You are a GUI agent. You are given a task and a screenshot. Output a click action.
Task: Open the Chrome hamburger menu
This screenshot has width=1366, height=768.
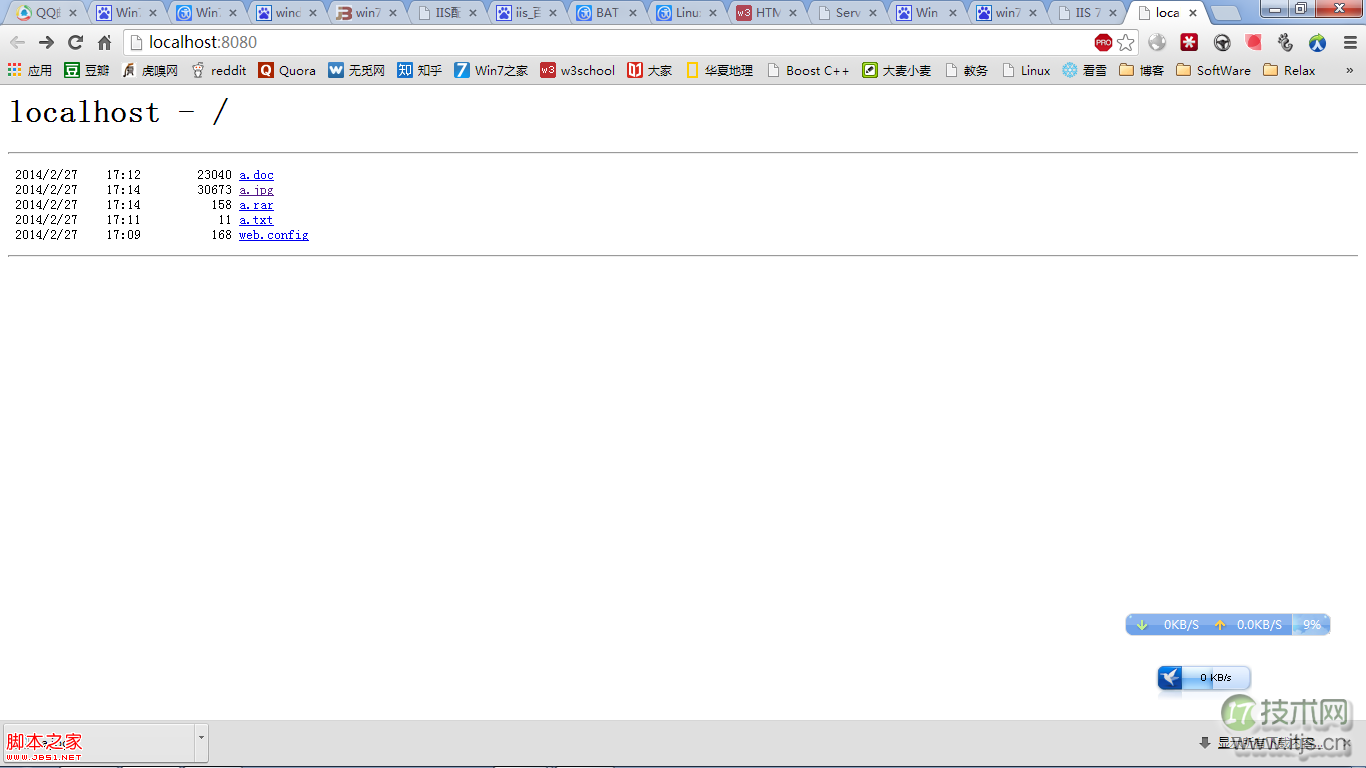coord(1350,42)
